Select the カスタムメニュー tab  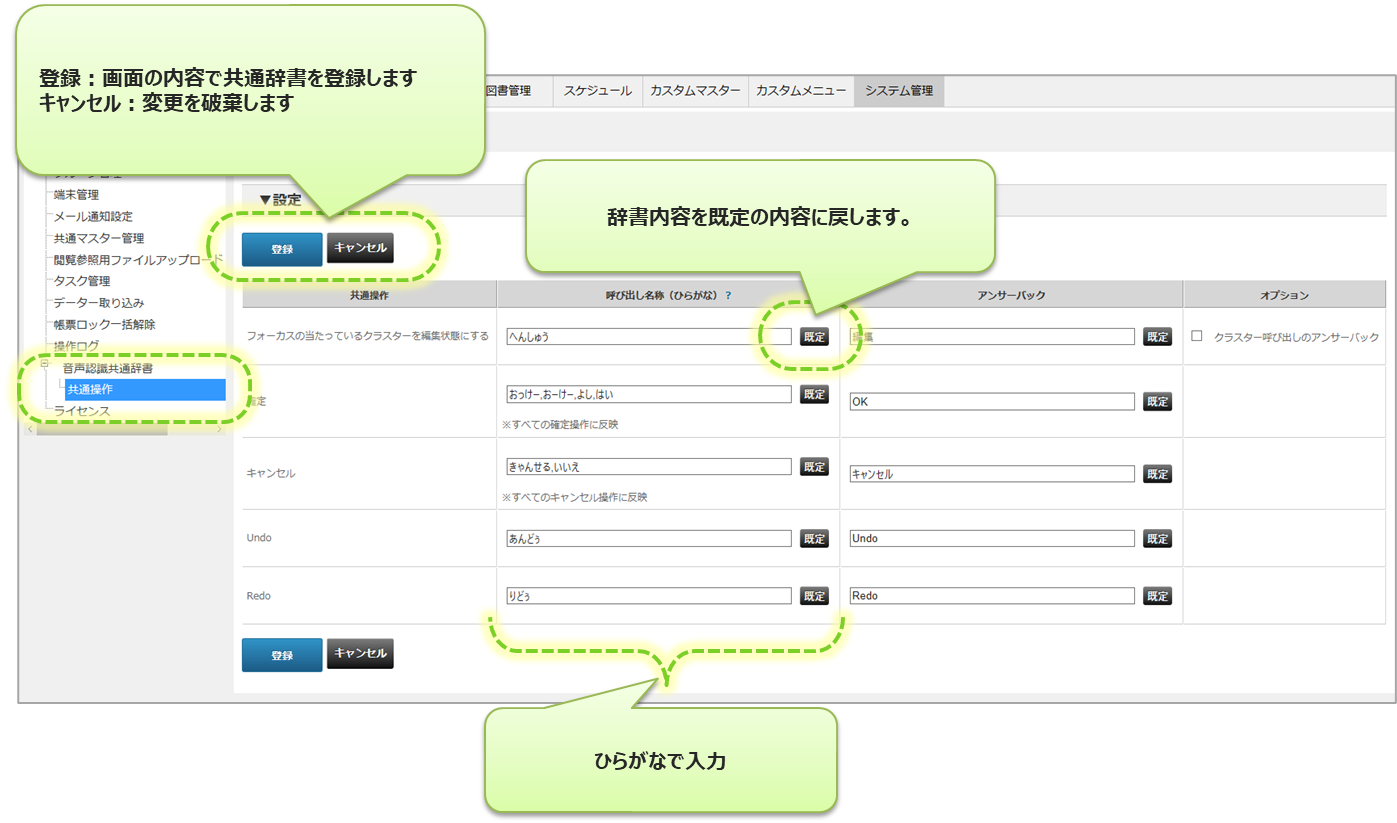coord(801,91)
